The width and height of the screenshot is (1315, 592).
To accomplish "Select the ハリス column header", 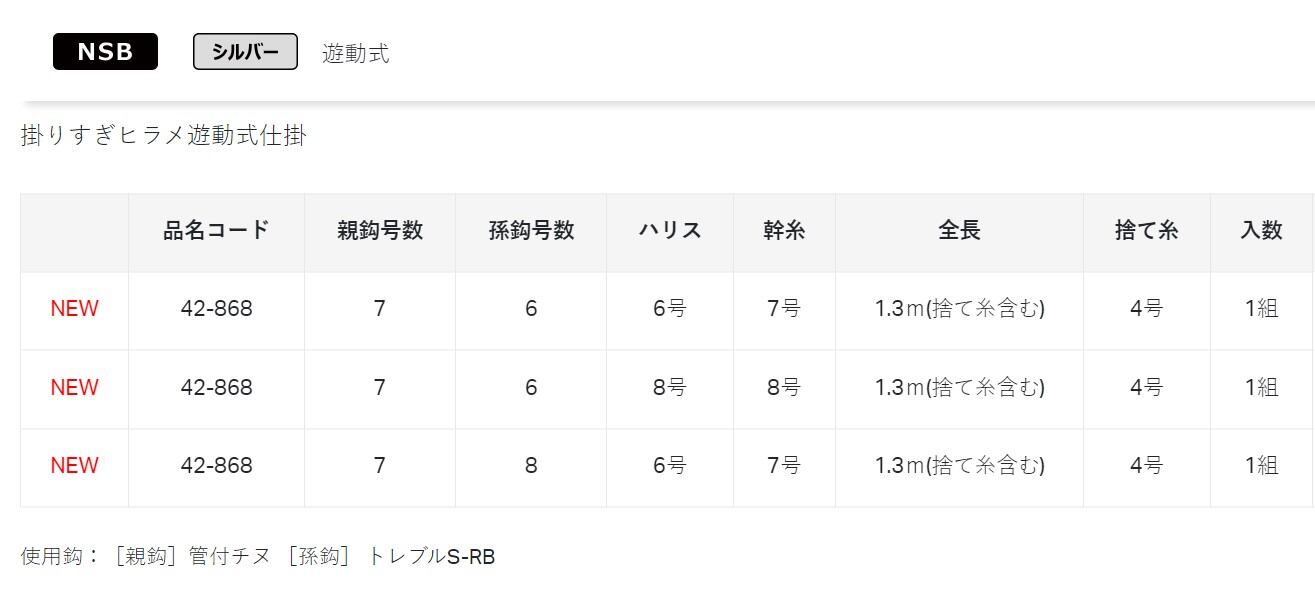I will 670,231.
